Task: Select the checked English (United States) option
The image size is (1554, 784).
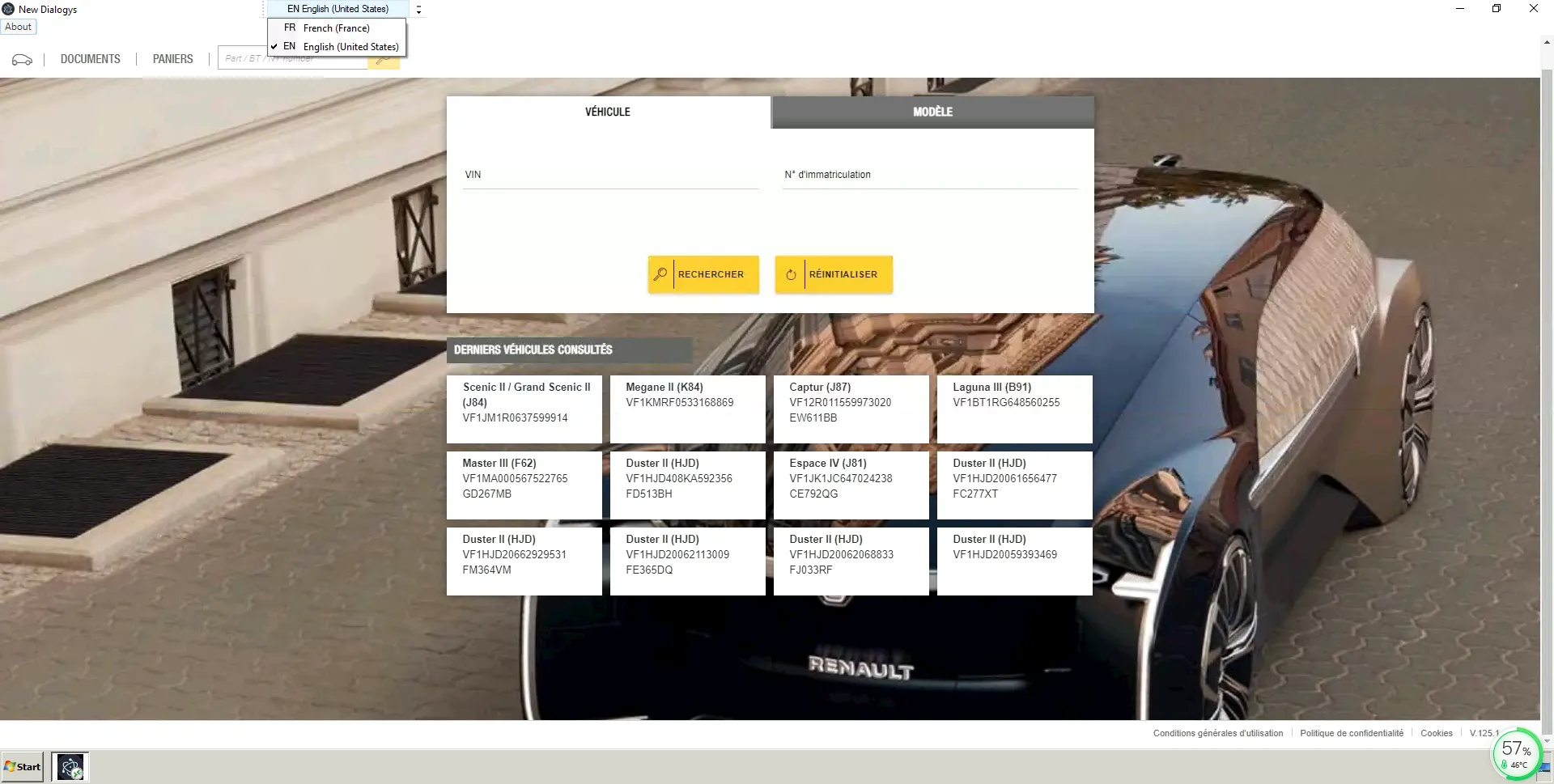Action: point(350,47)
